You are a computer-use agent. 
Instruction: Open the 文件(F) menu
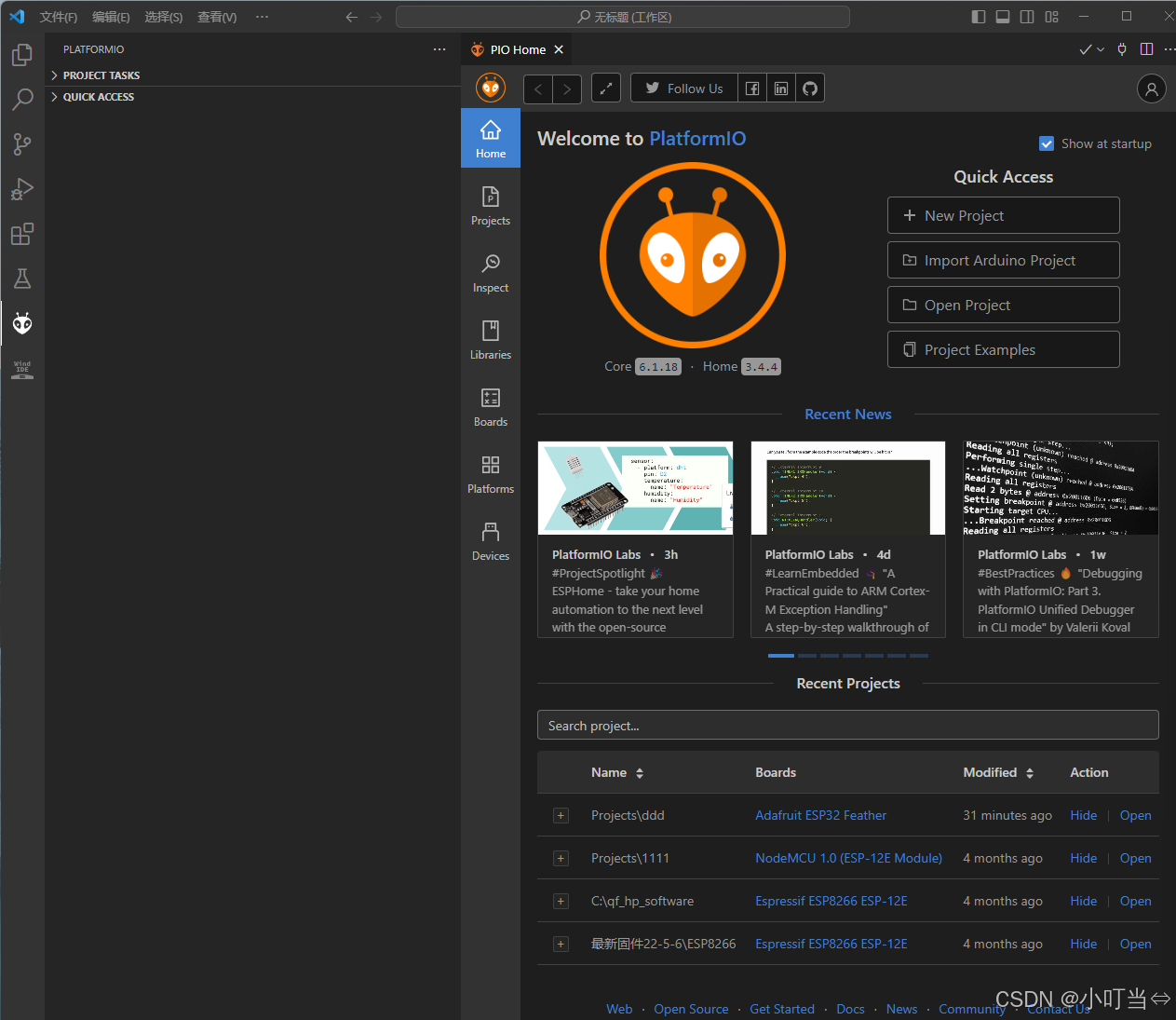pyautogui.click(x=59, y=17)
